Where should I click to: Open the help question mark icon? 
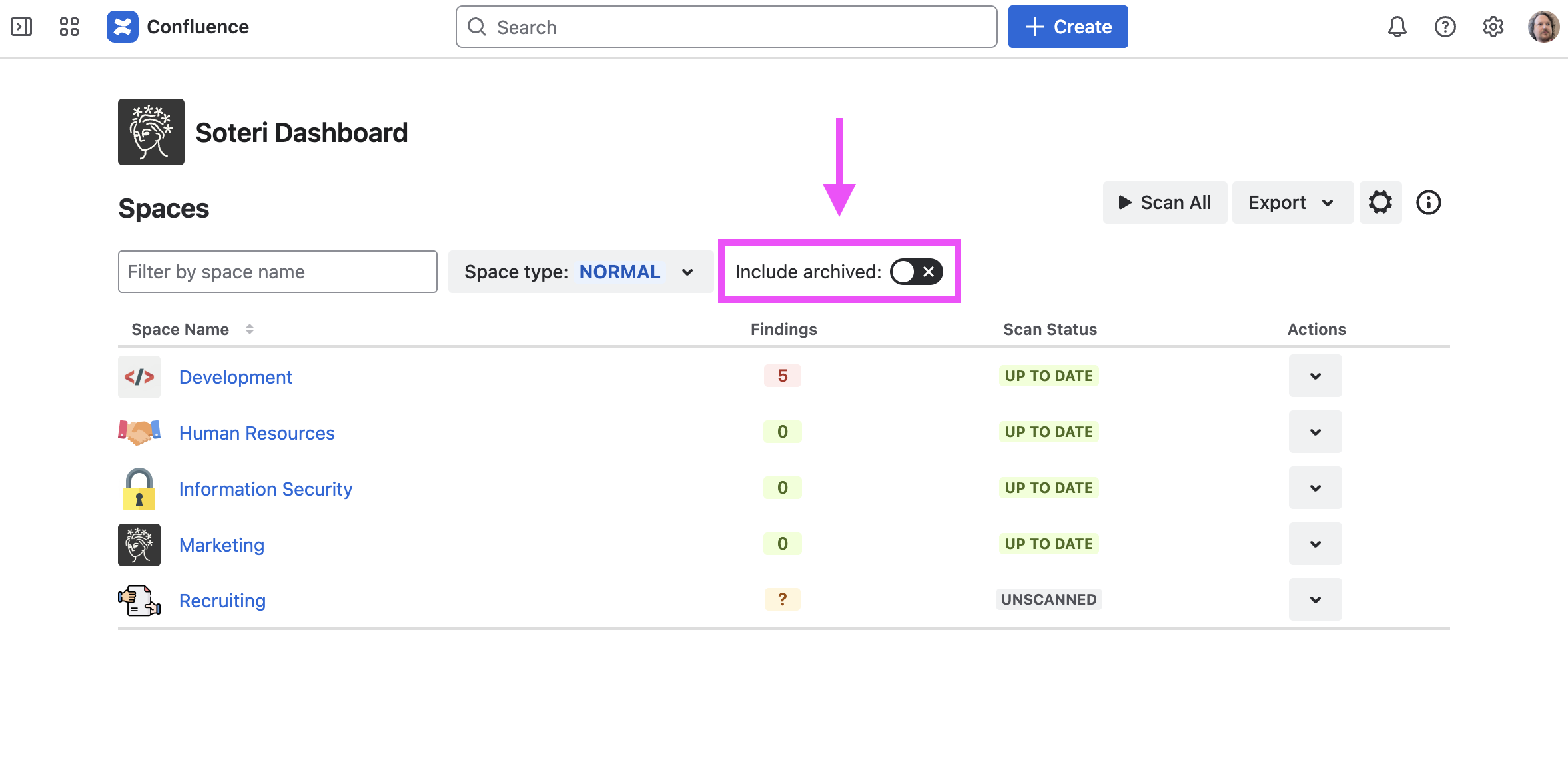(x=1445, y=27)
